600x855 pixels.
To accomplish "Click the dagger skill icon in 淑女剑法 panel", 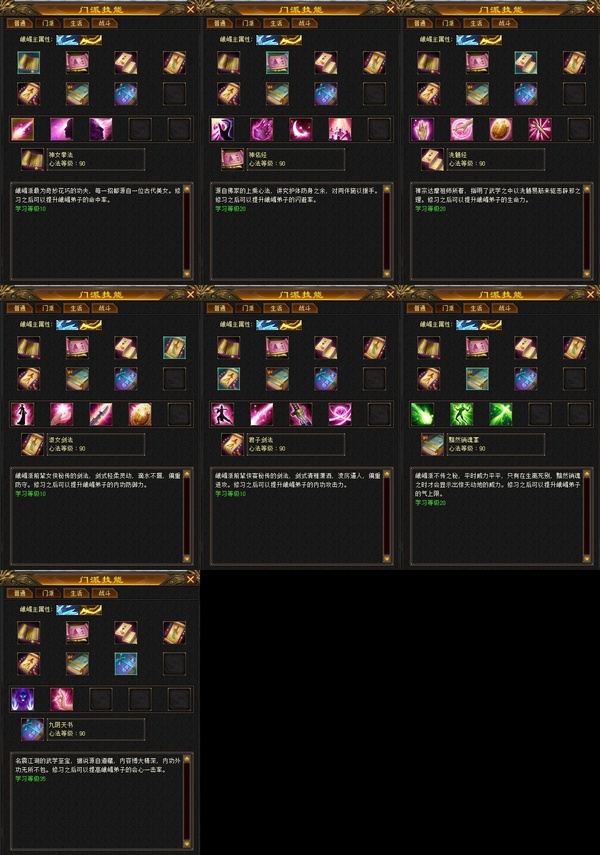I will click(x=101, y=414).
